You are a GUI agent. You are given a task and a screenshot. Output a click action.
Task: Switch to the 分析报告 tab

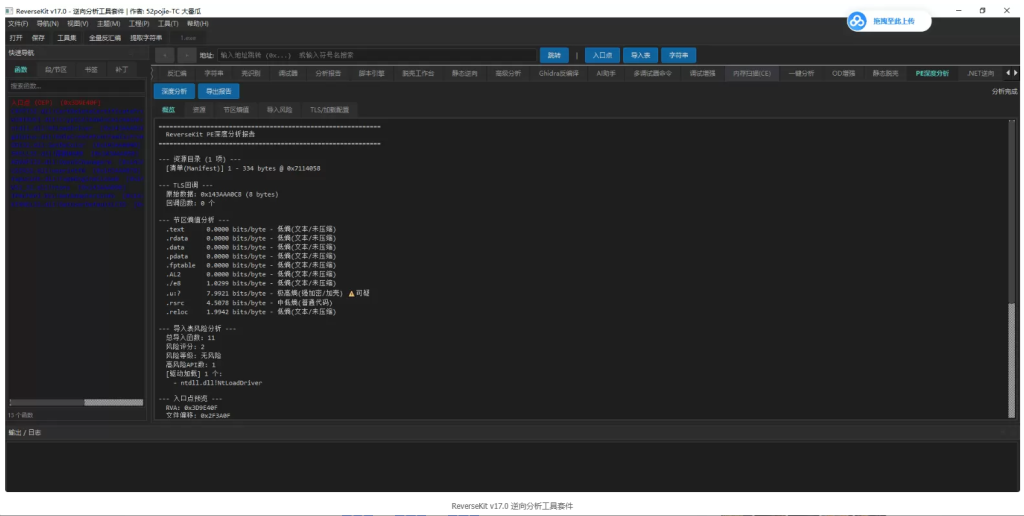tap(328, 73)
